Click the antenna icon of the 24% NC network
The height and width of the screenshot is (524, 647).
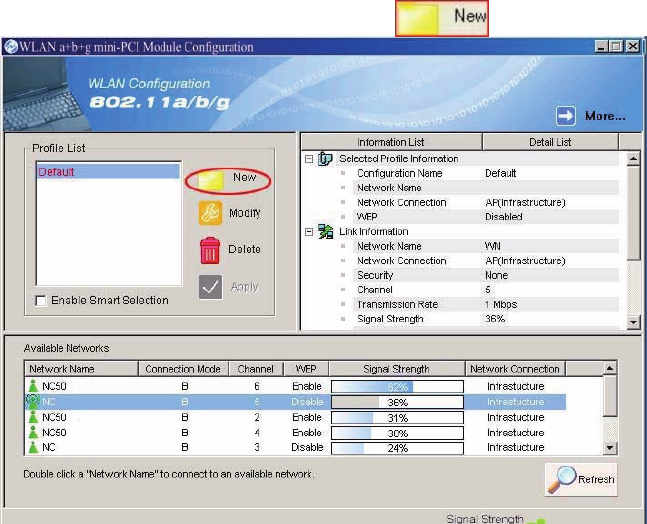coord(33,447)
